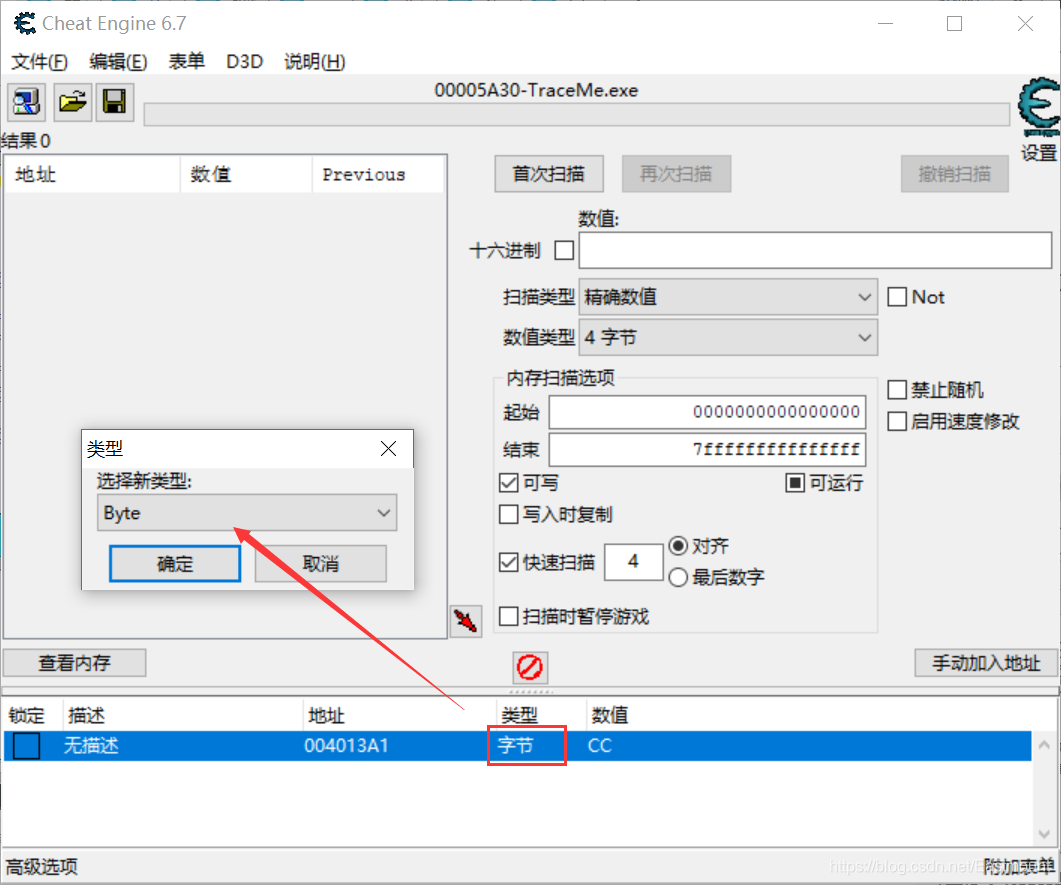Click the 数值 column header in results
Viewport: 1061px width, 885px height.
(246, 175)
